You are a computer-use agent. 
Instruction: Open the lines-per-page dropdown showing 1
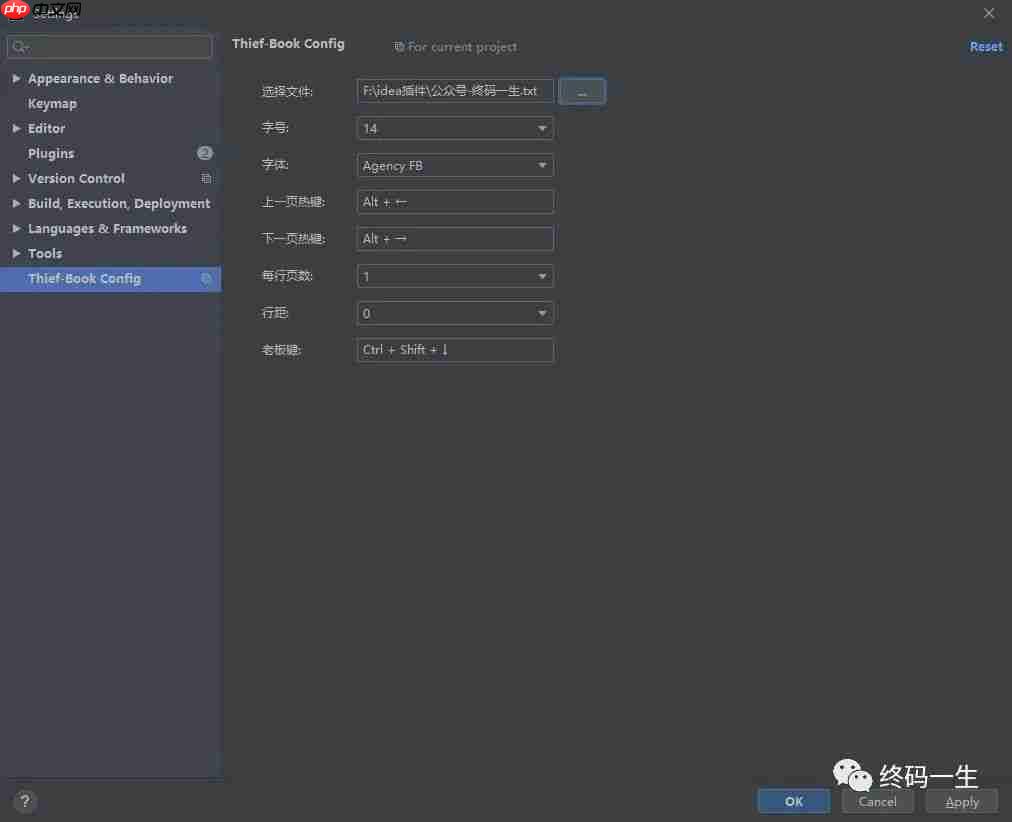pos(455,276)
